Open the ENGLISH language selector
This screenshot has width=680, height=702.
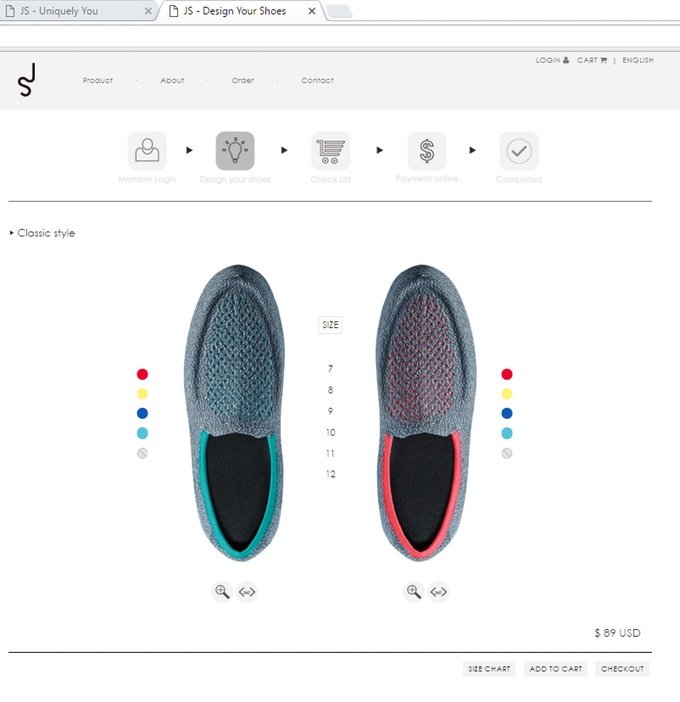637,60
